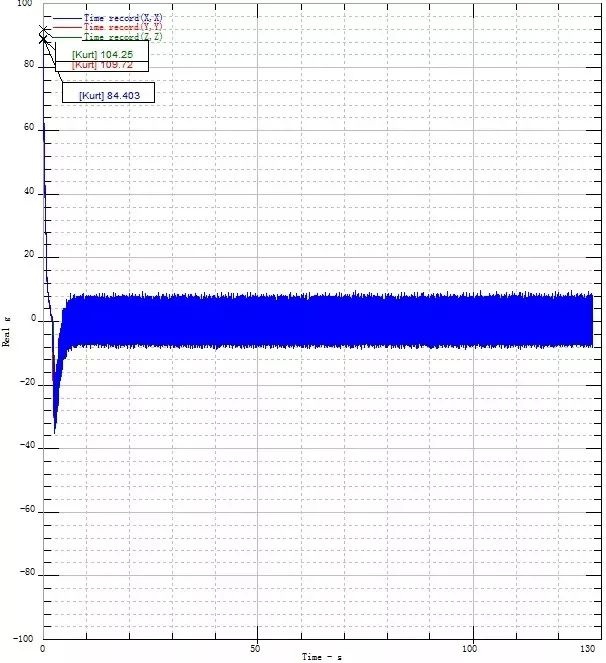Screen dimensions: 606x663
Task: Select the Time record(Y, Y) legend entry
Action: pos(123,27)
